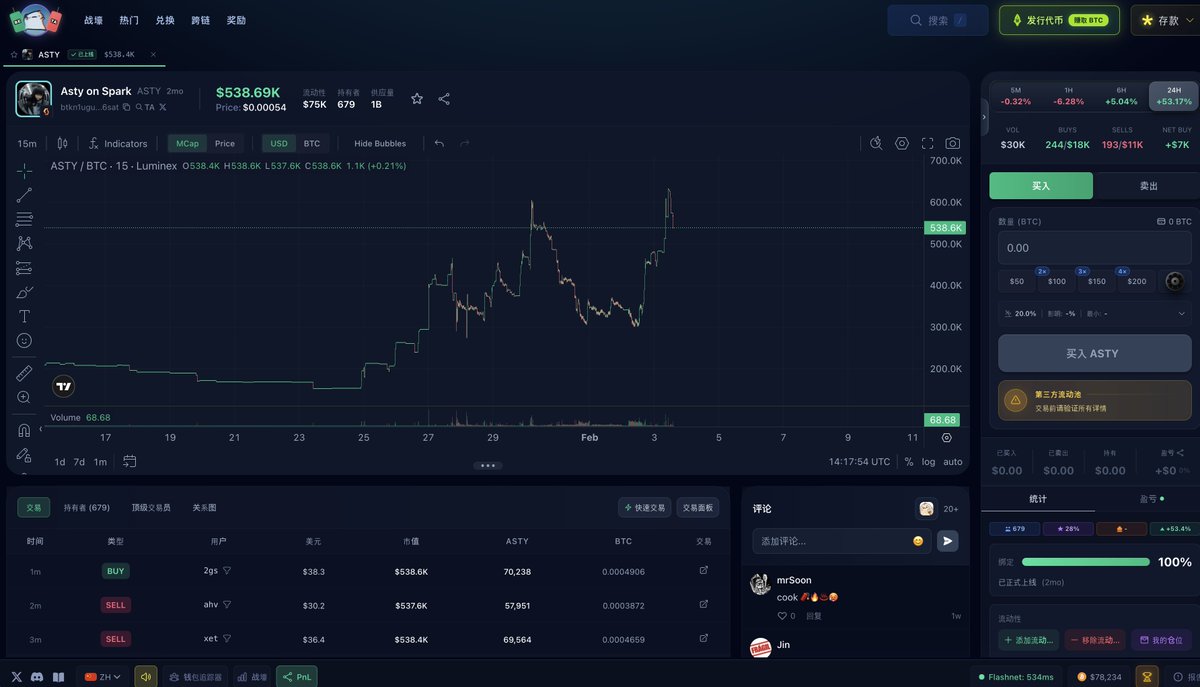Undo the last chart action
1200x687 pixels.
click(x=439, y=143)
